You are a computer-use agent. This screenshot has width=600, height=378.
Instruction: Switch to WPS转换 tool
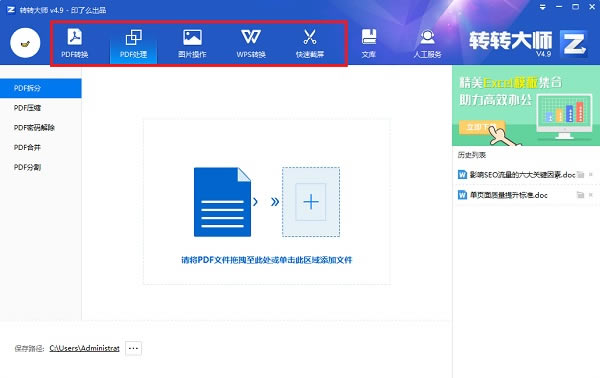coord(251,44)
